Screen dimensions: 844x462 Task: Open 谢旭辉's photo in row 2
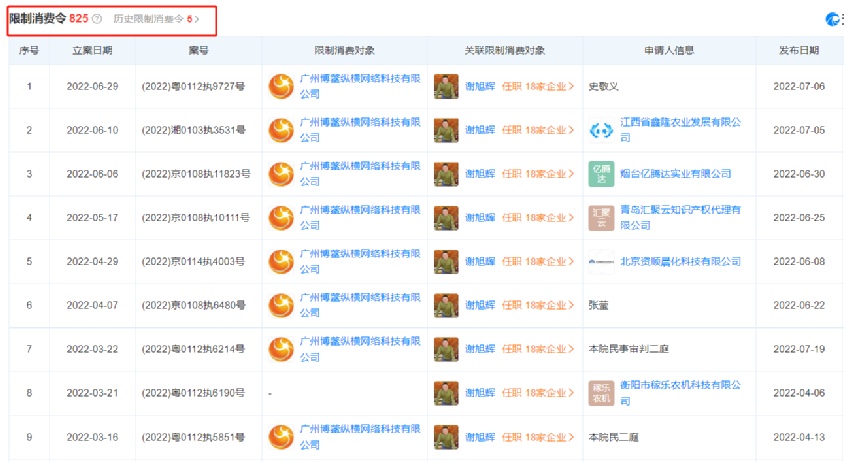[x=446, y=130]
